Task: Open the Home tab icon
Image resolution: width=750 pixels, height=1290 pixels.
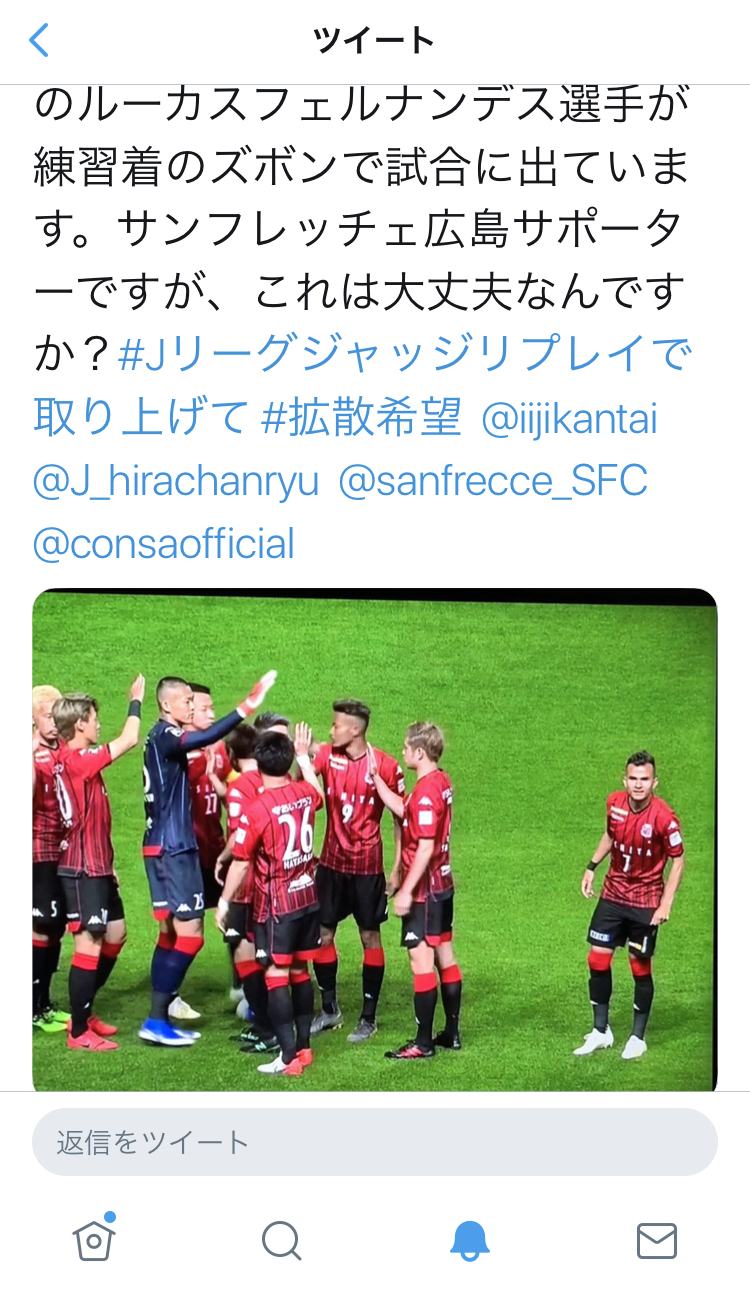Action: click(x=94, y=1238)
